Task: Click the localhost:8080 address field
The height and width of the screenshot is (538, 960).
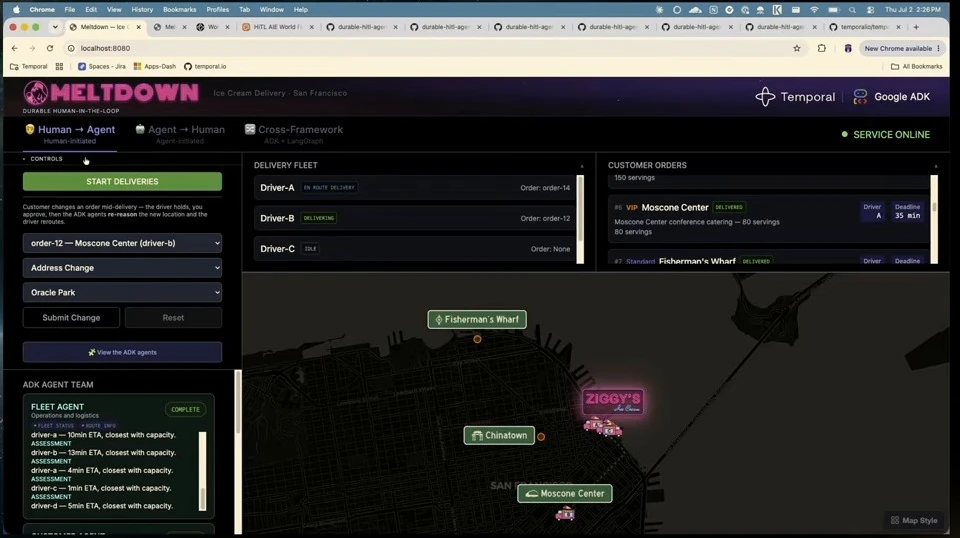Action: pos(429,48)
